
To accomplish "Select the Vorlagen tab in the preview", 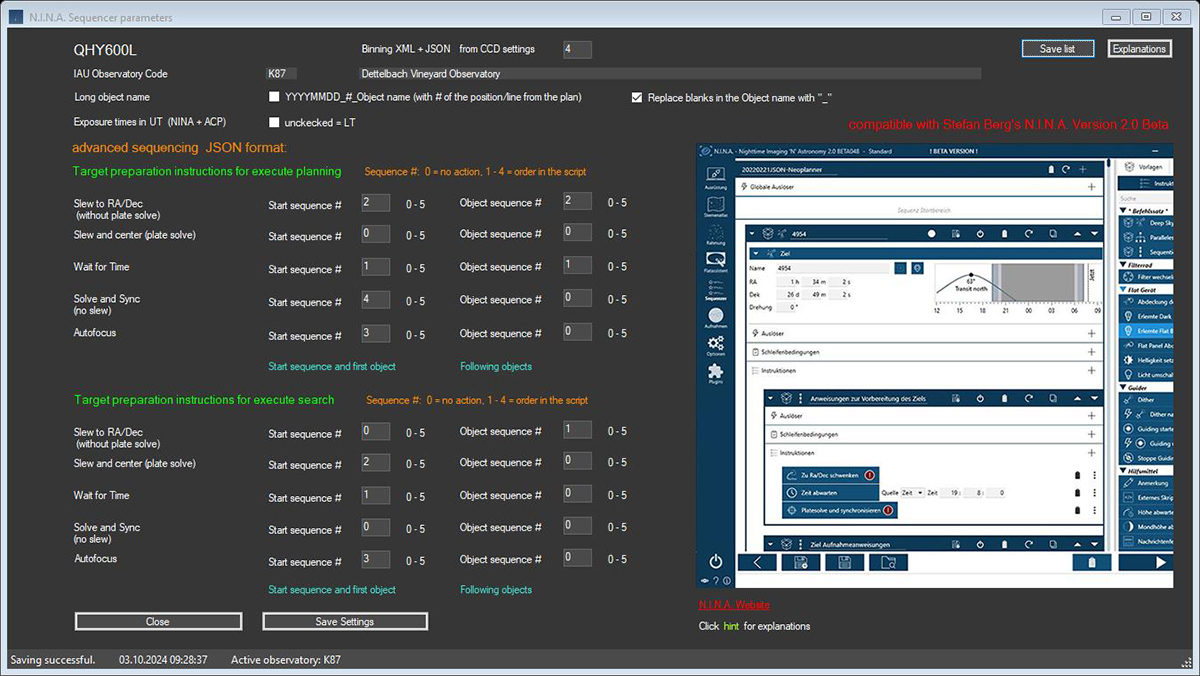I will 1142,168.
